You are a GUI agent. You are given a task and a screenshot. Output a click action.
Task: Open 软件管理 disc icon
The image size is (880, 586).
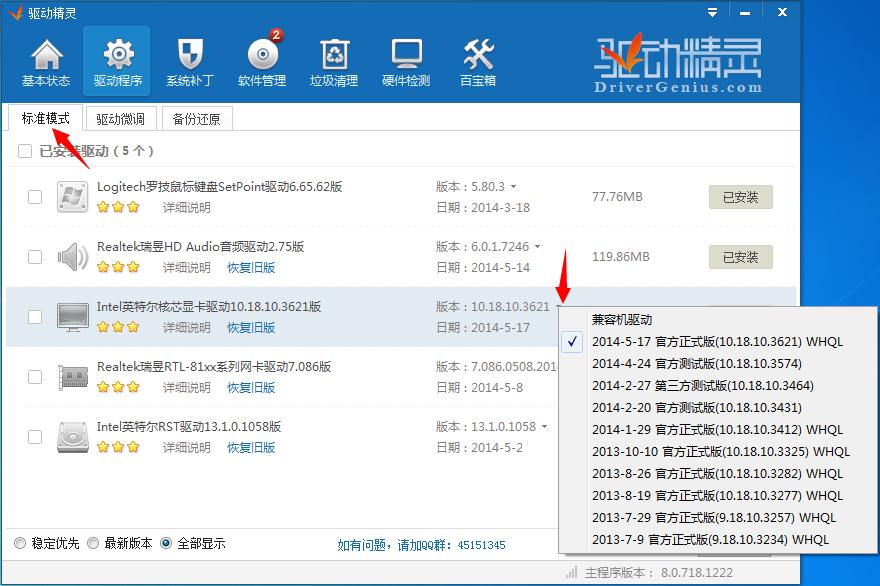(262, 62)
